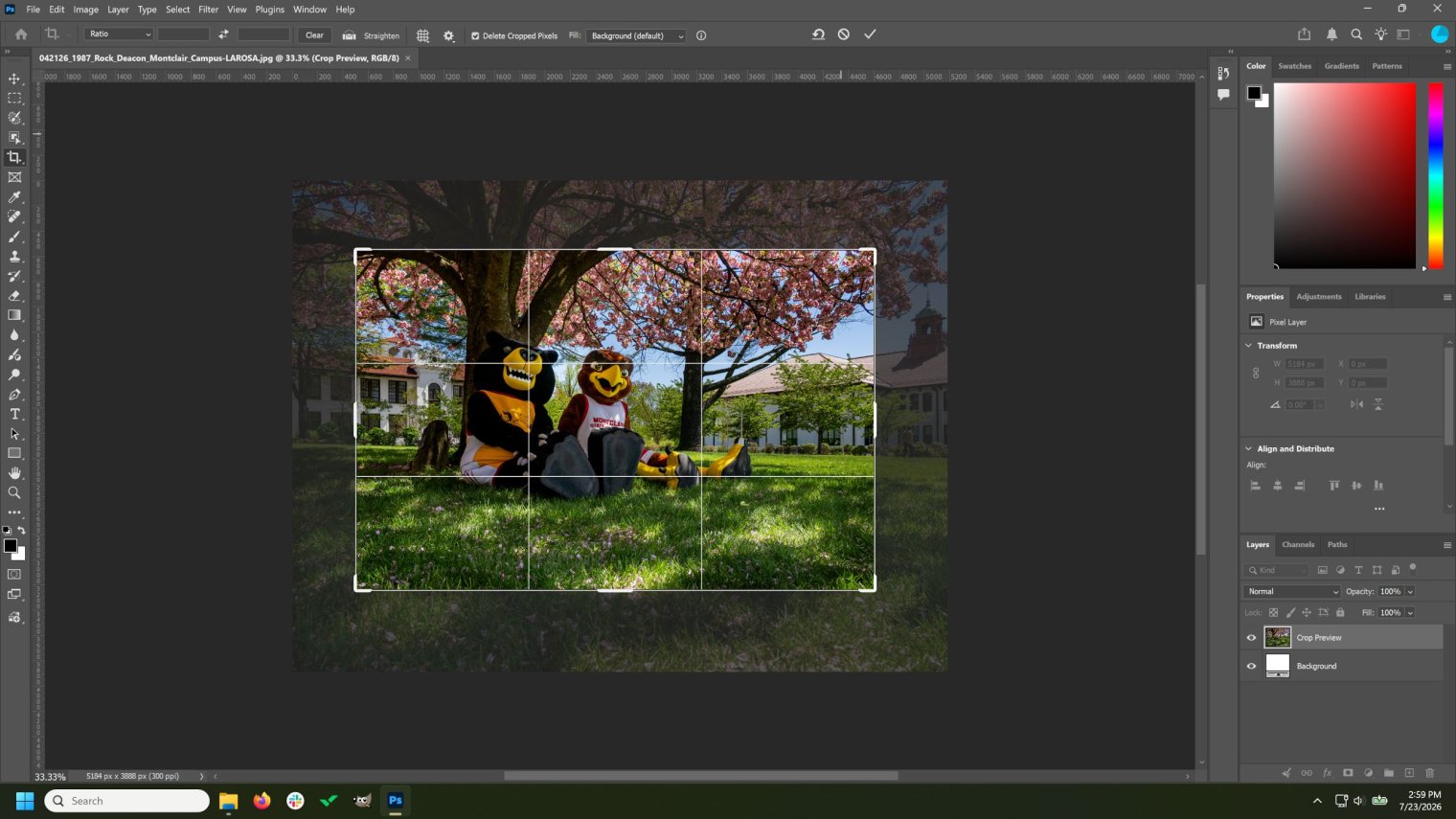The image size is (1456, 819).
Task: Select the Horizontal Type tool
Action: (x=14, y=414)
